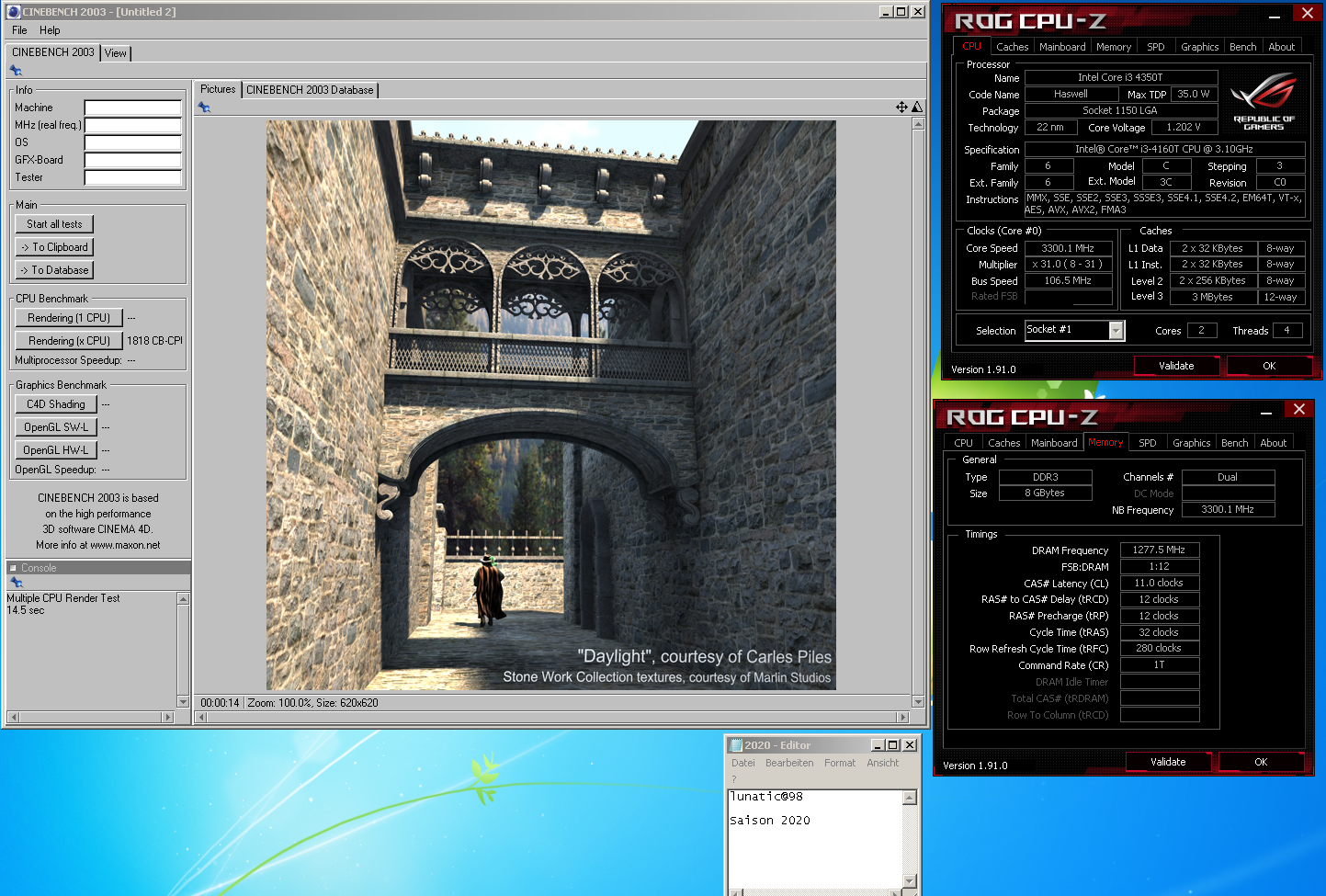1326x896 pixels.
Task: Click OK in the CPU-Z memory window
Action: pos(1261,762)
